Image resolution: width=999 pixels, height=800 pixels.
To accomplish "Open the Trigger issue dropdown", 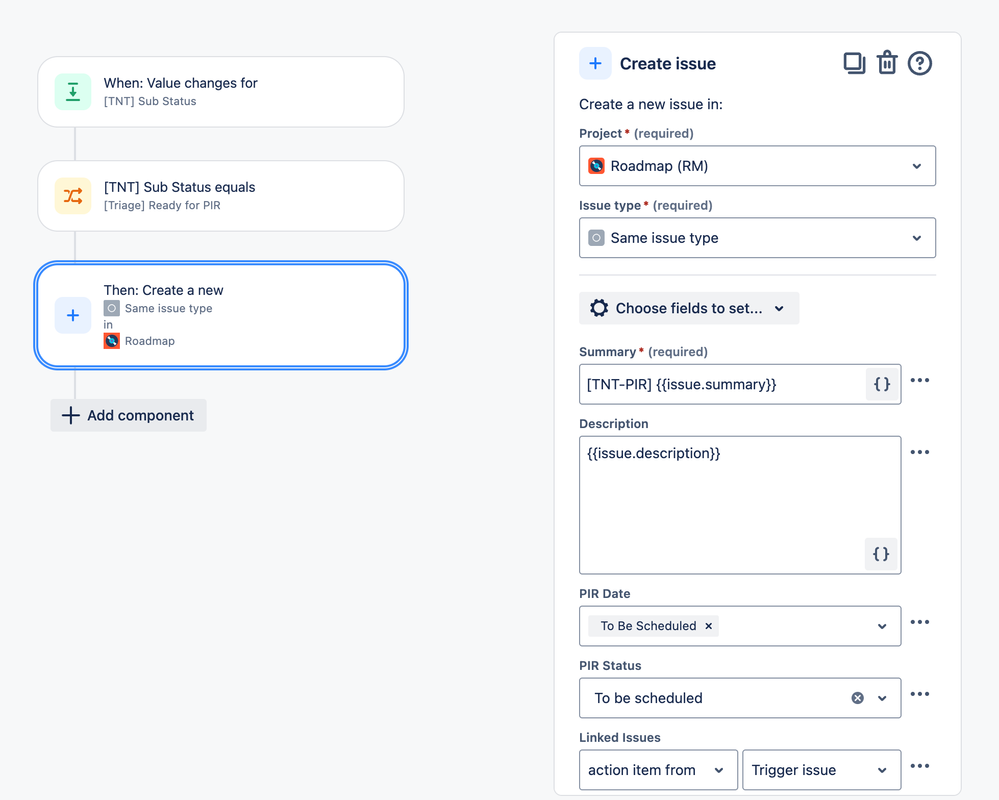I will tap(822, 770).
